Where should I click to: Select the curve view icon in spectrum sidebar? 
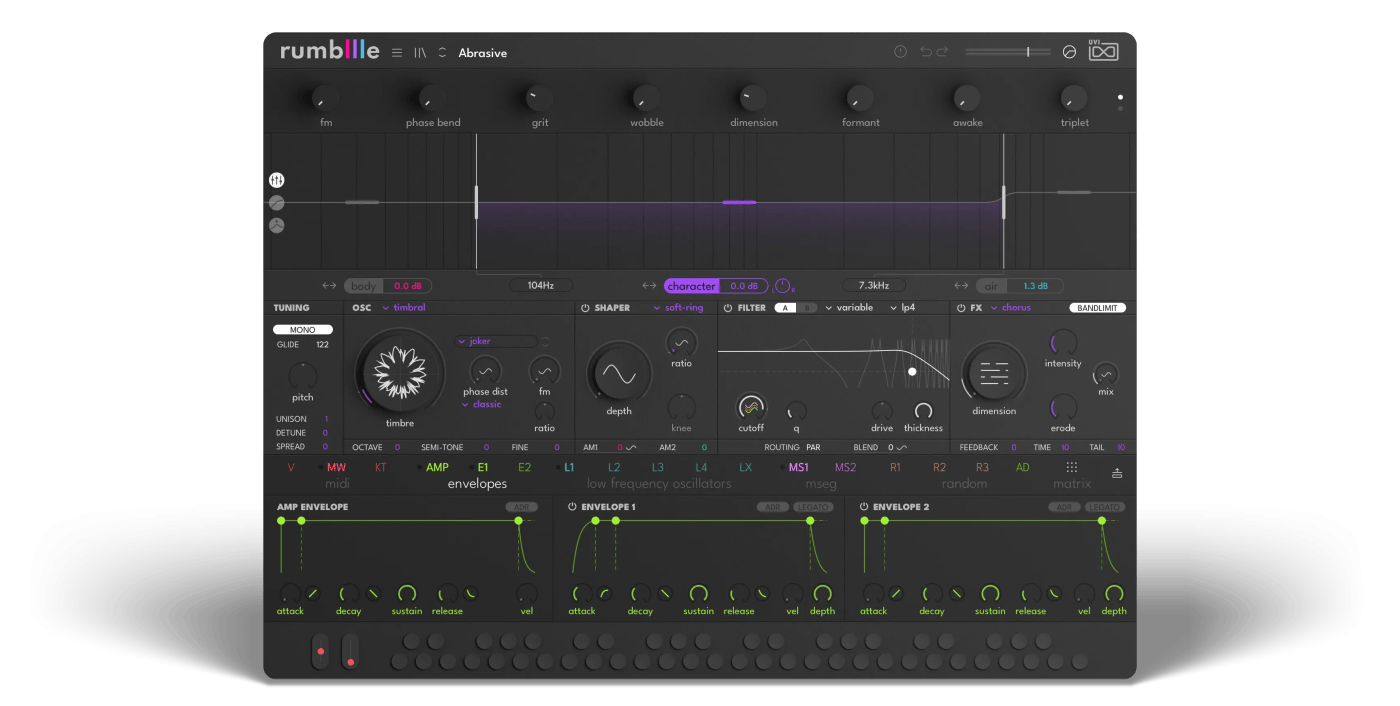tap(277, 203)
